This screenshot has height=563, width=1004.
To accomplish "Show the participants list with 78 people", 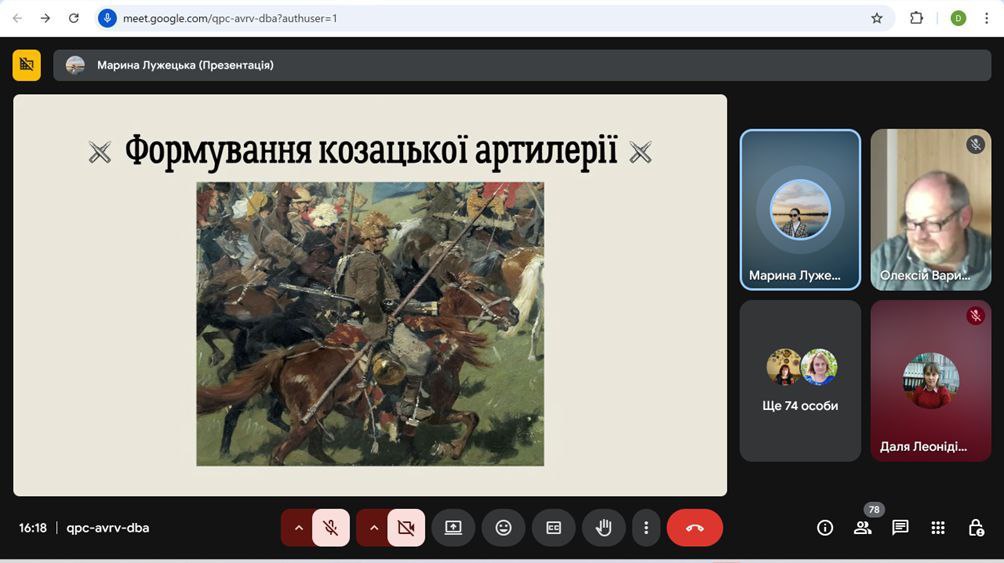I will click(862, 528).
